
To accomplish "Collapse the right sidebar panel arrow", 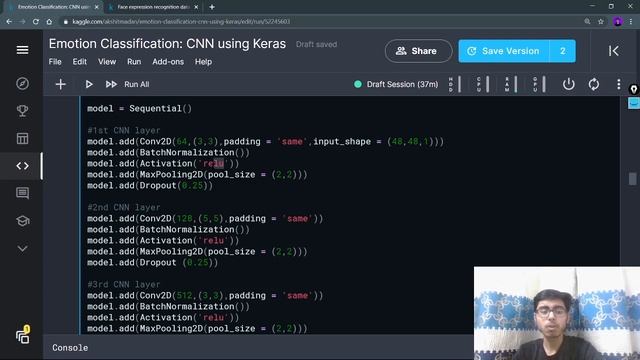I will tap(613, 51).
